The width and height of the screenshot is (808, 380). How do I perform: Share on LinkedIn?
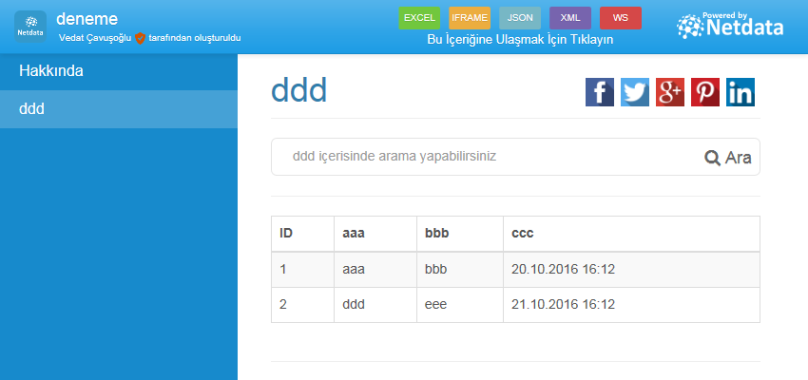[740, 92]
